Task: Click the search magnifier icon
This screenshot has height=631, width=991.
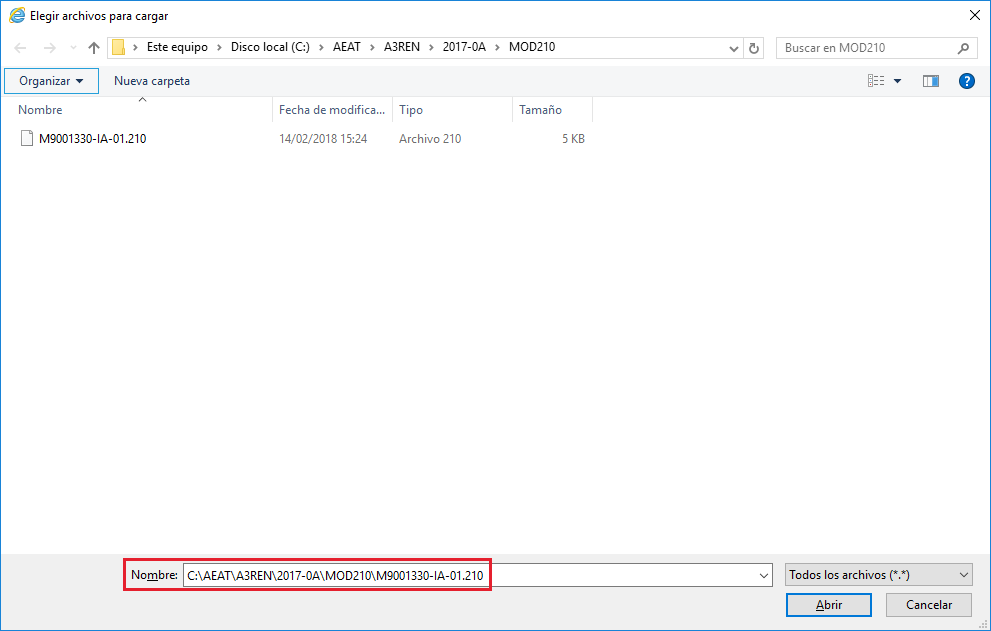Action: pos(963,48)
